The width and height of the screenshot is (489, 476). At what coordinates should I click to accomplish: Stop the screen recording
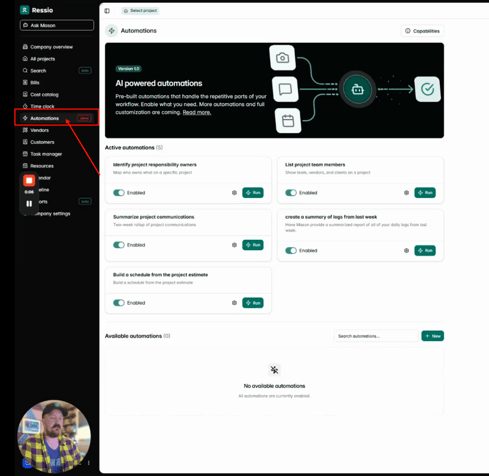[29, 181]
